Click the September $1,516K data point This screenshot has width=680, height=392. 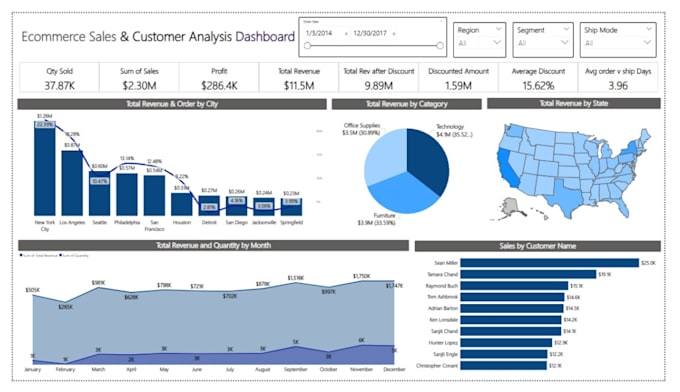pos(295,284)
